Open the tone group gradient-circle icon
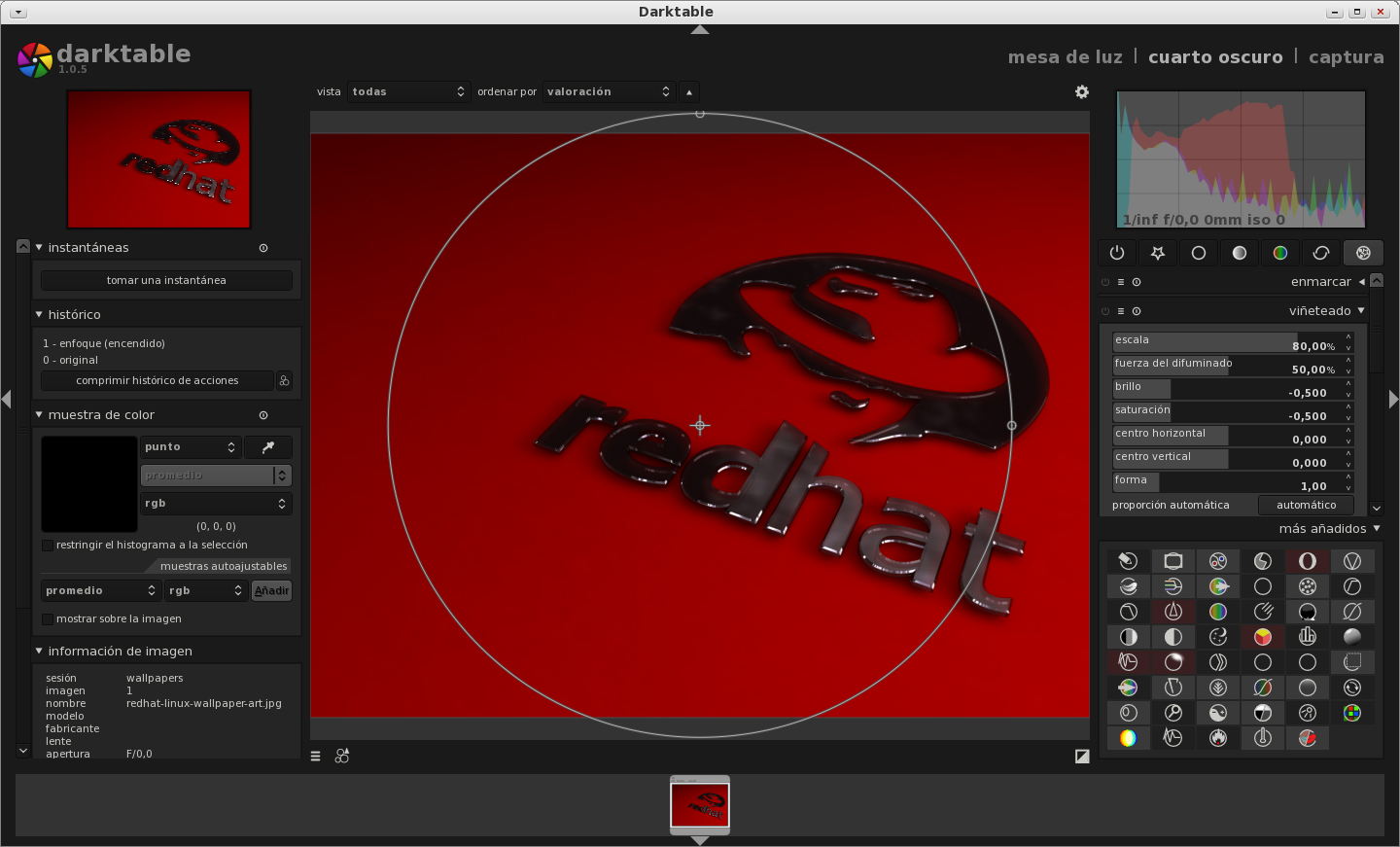 1240,253
